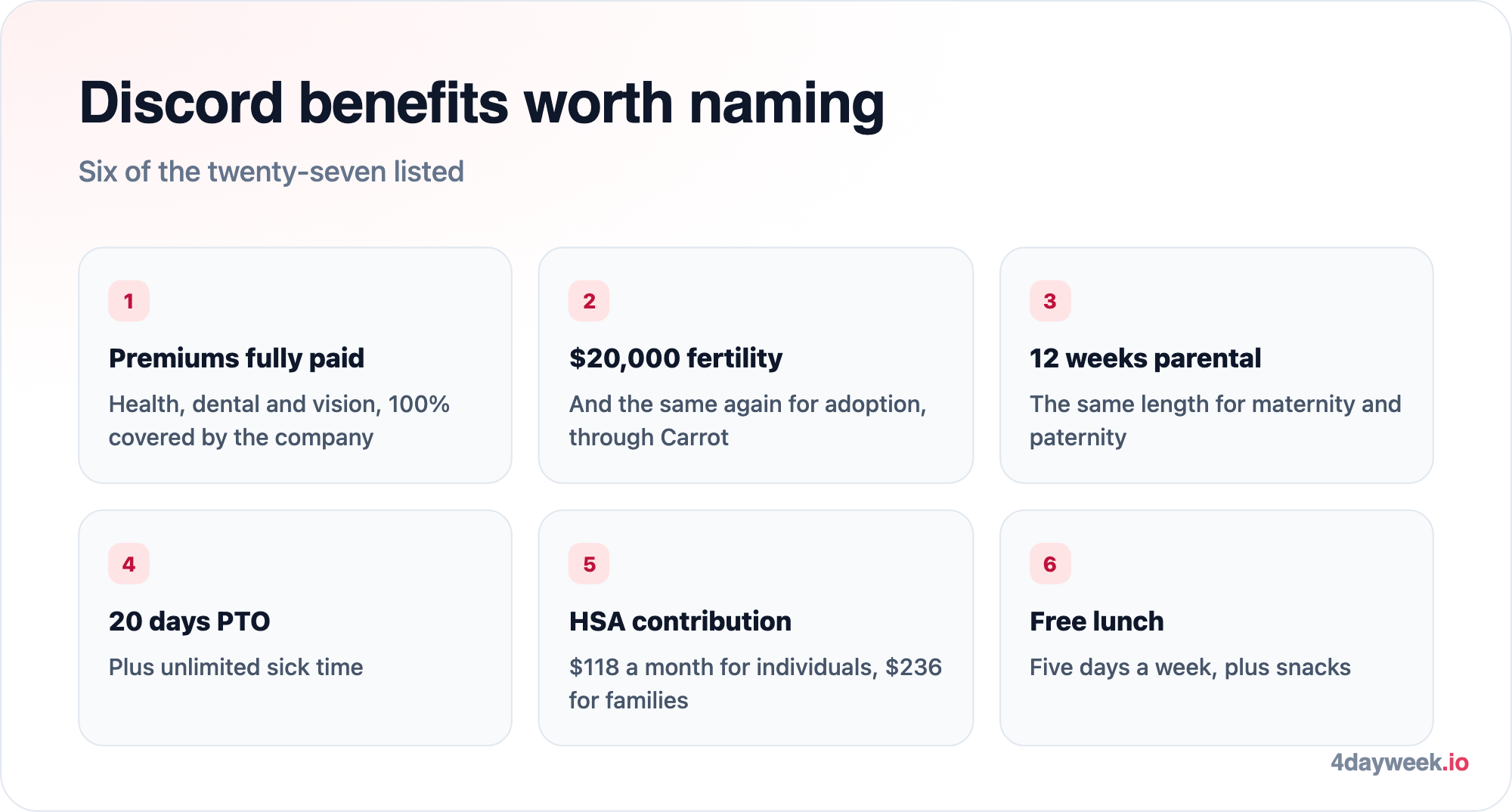Click the 'through Carrot' description text

pyautogui.click(x=649, y=438)
